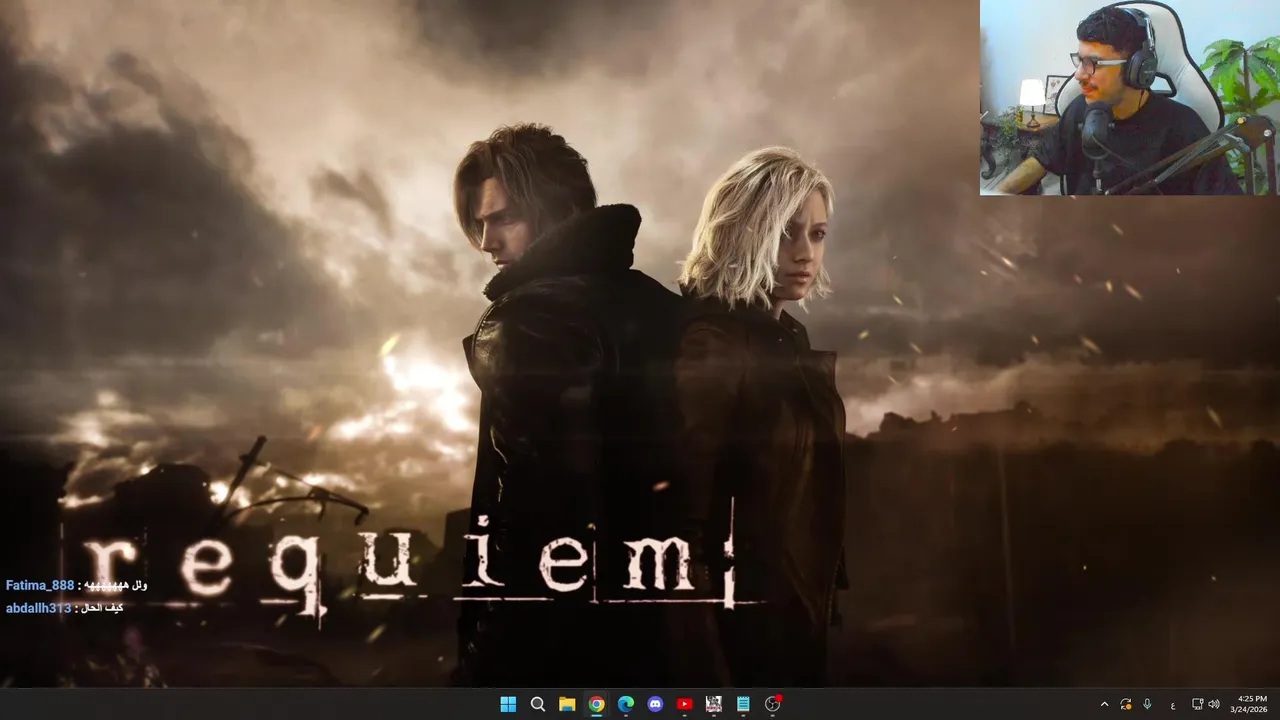Open Discord from the taskbar
Screen dimensions: 1280x720
655,704
